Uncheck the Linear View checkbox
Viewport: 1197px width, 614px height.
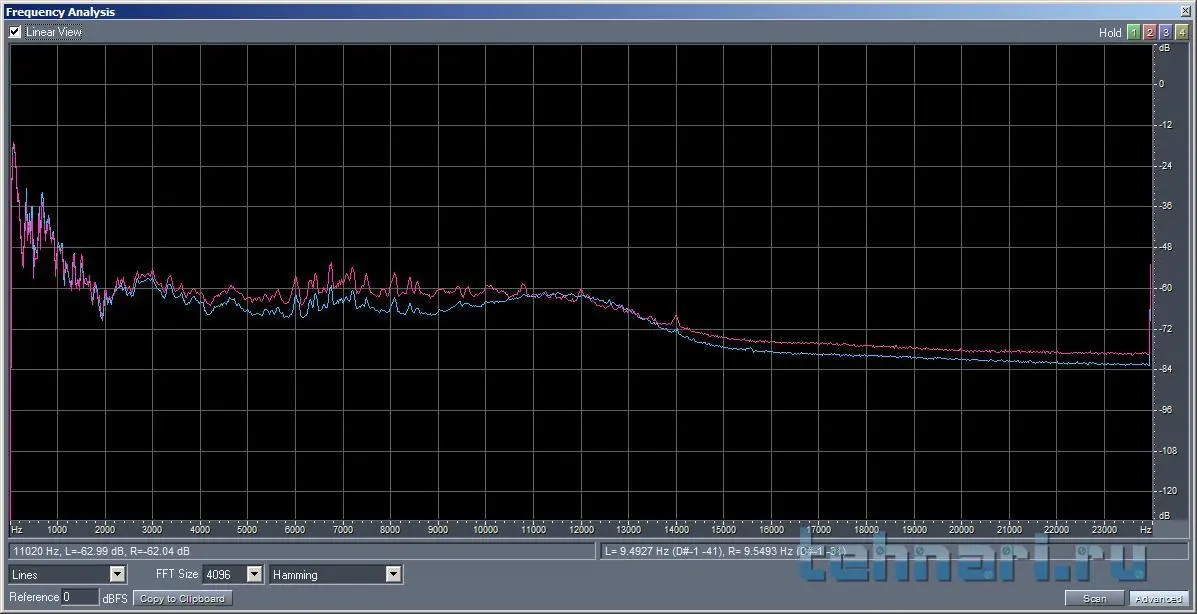[15, 32]
